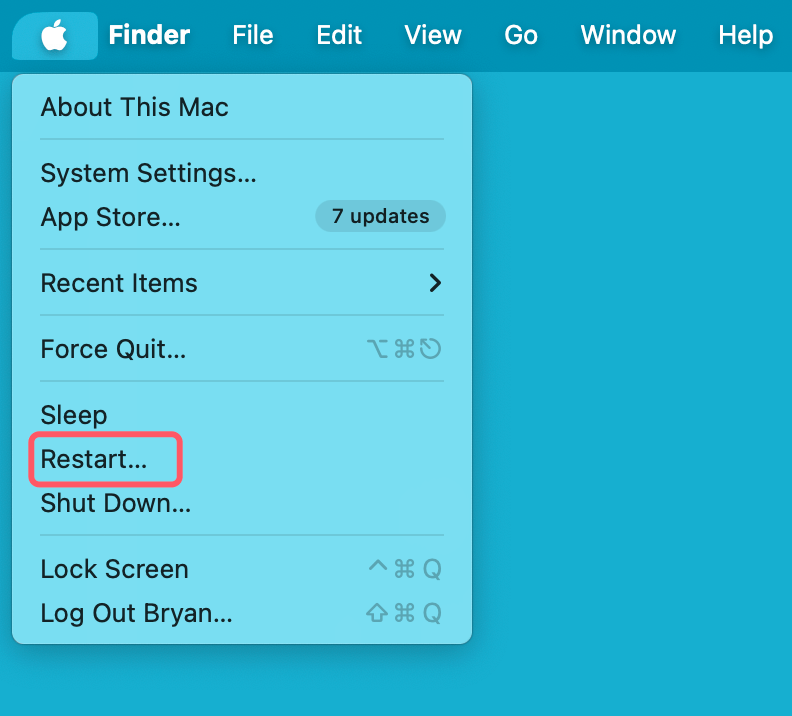Select About This Mac

pyautogui.click(x=134, y=107)
